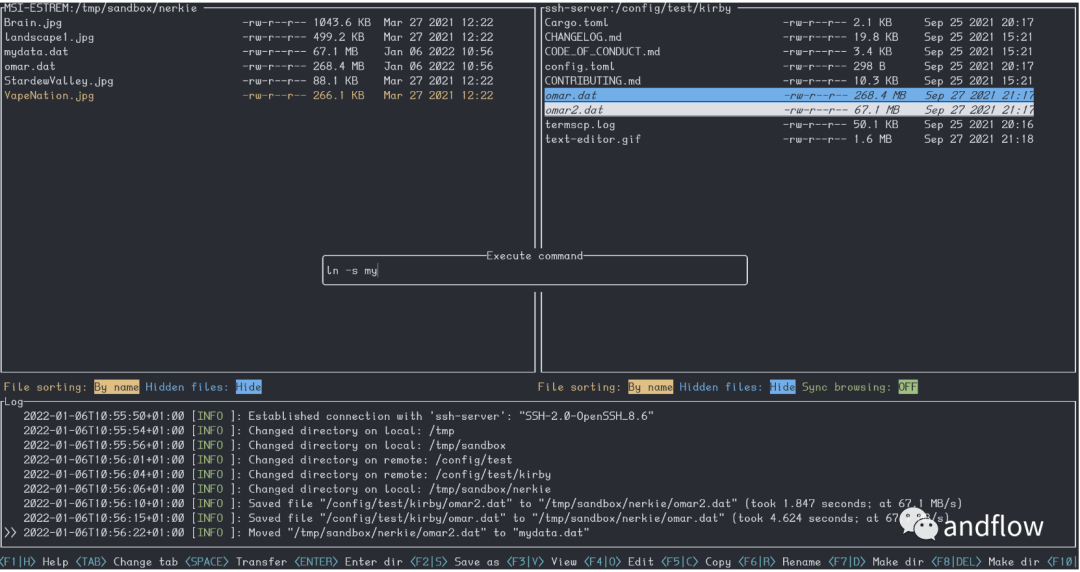Select Cargo.toml in the remote panel
The image size is (1080, 572).
pos(789,23)
